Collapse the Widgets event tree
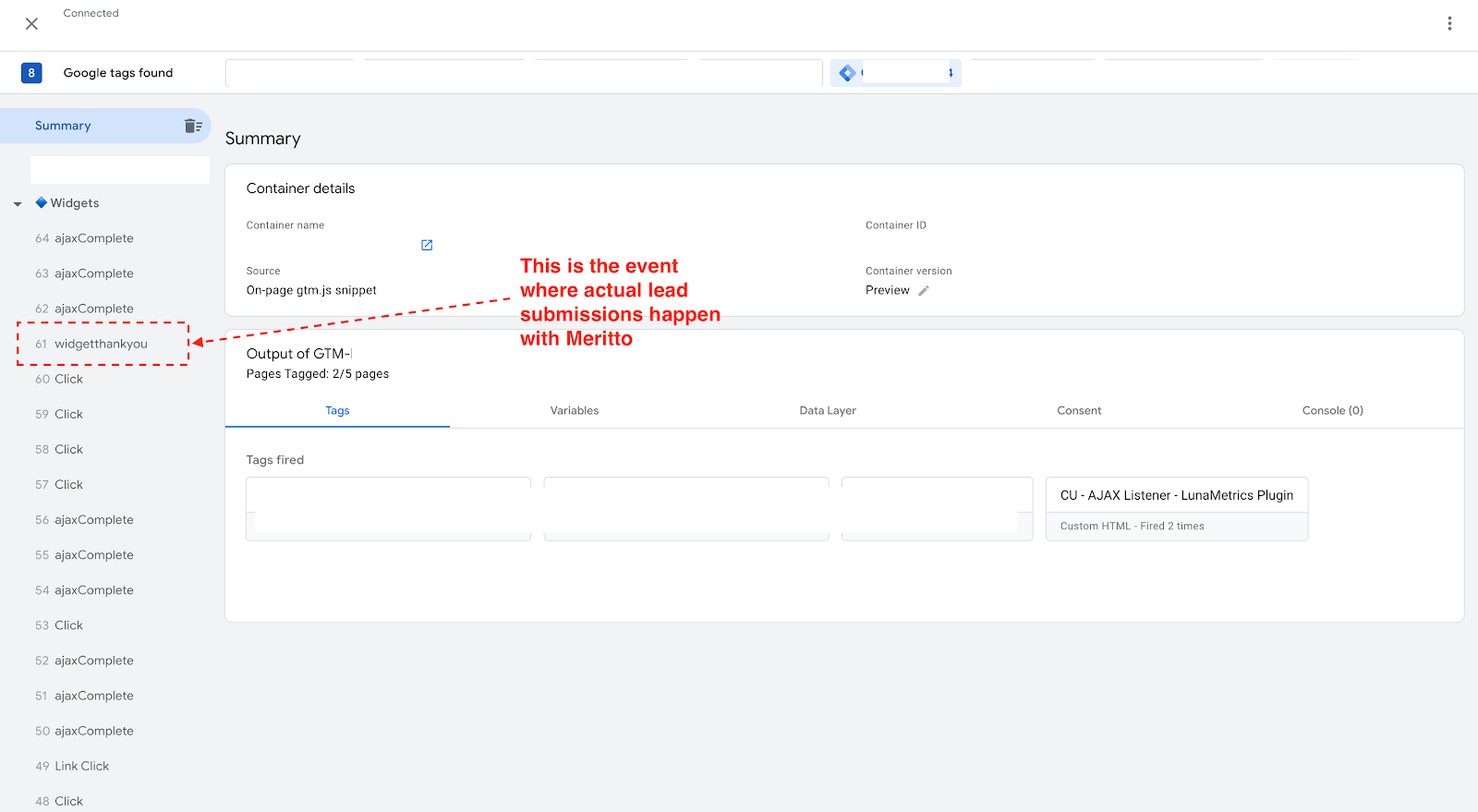This screenshot has height=812, width=1478. click(x=18, y=204)
